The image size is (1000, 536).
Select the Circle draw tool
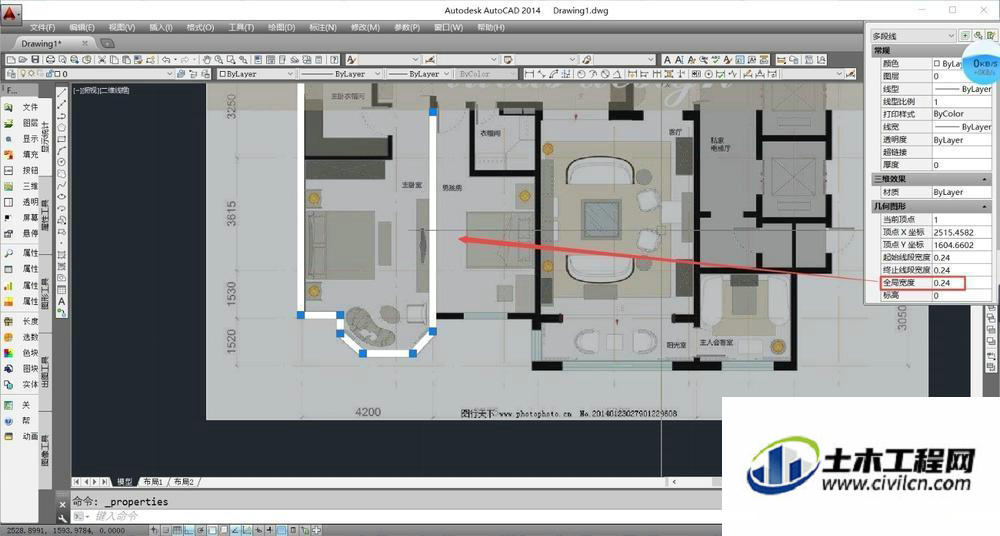(62, 162)
